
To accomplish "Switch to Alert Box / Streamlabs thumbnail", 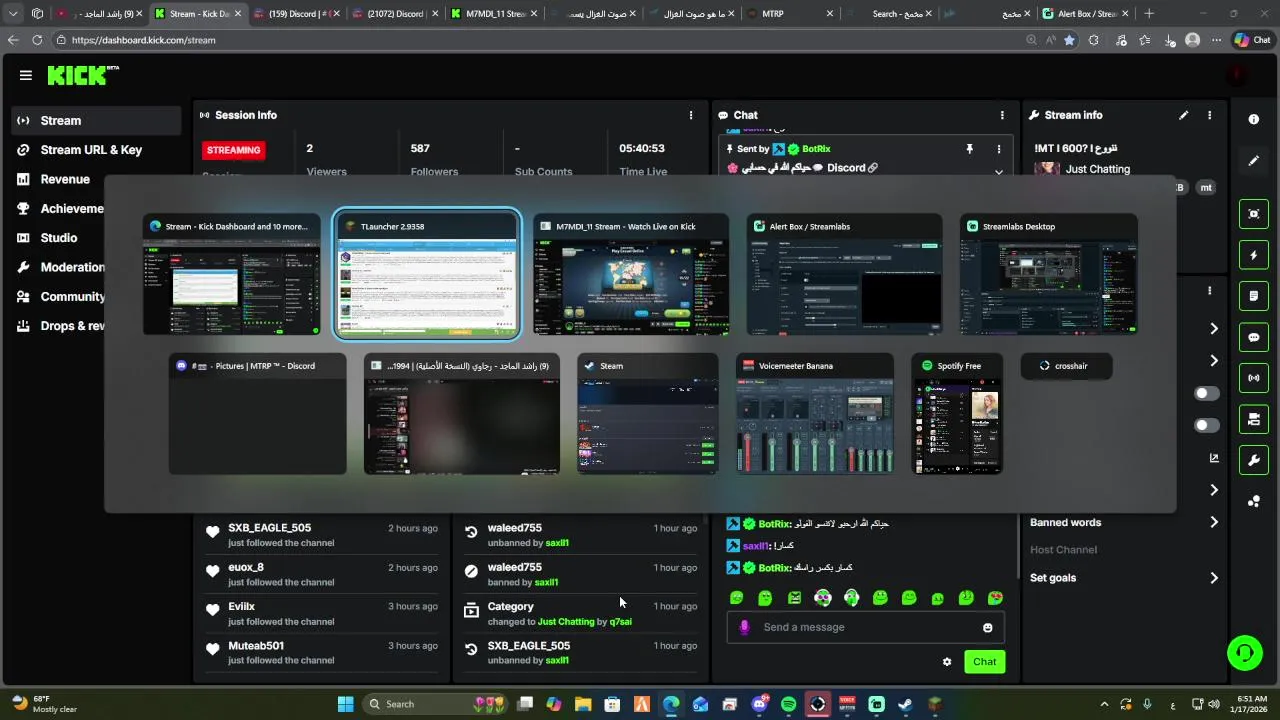I will coord(844,275).
